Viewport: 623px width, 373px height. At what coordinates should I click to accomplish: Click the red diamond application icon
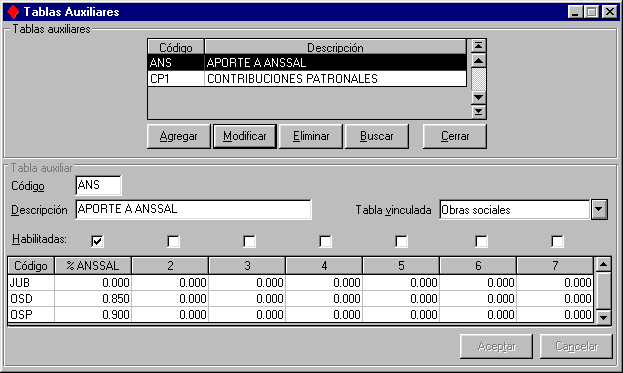[x=13, y=12]
